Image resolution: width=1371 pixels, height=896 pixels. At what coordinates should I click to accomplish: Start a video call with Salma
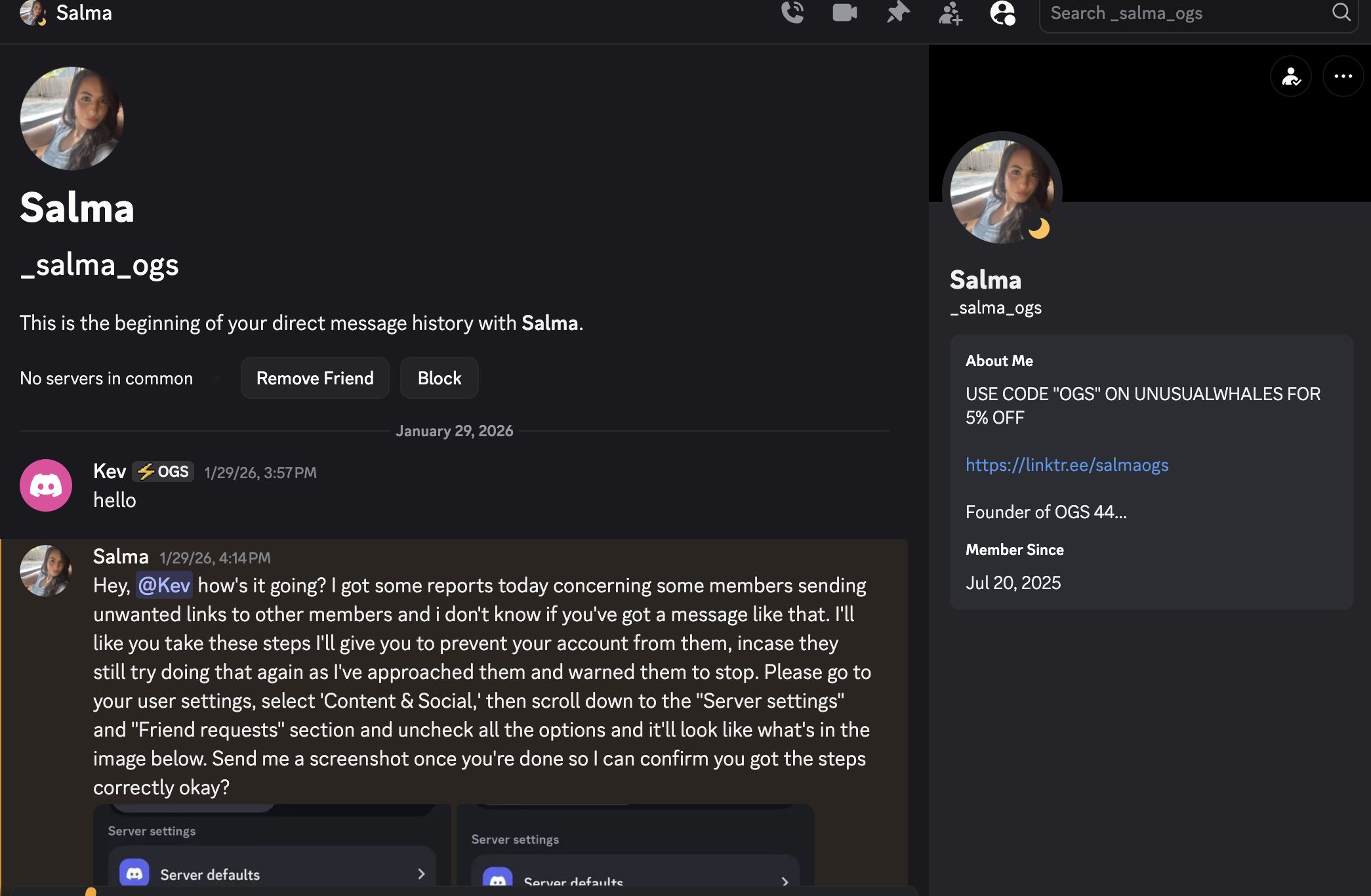click(844, 12)
